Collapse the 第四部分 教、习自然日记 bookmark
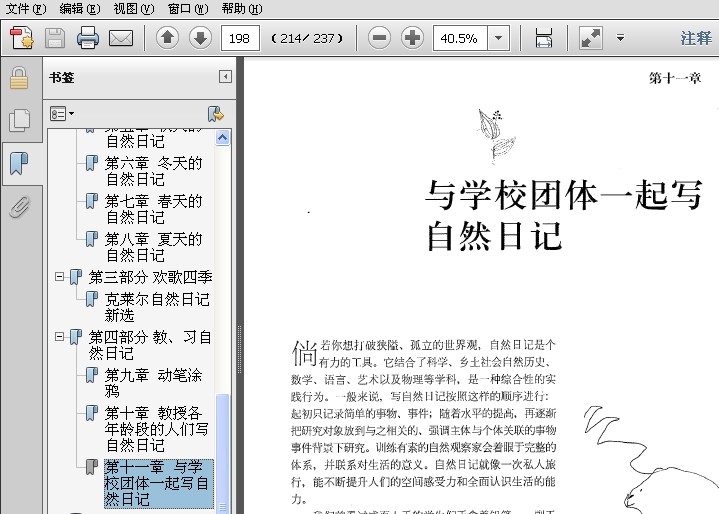 click(59, 337)
